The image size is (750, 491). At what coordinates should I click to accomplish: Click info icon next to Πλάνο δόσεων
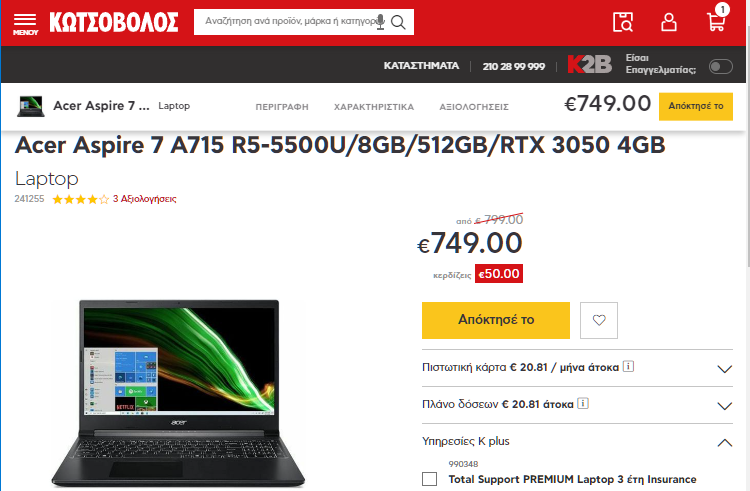click(x=583, y=404)
